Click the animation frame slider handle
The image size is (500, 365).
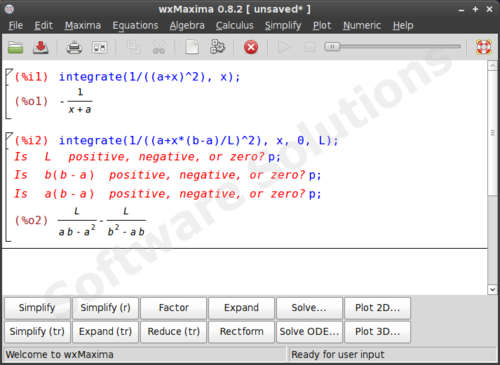point(332,46)
